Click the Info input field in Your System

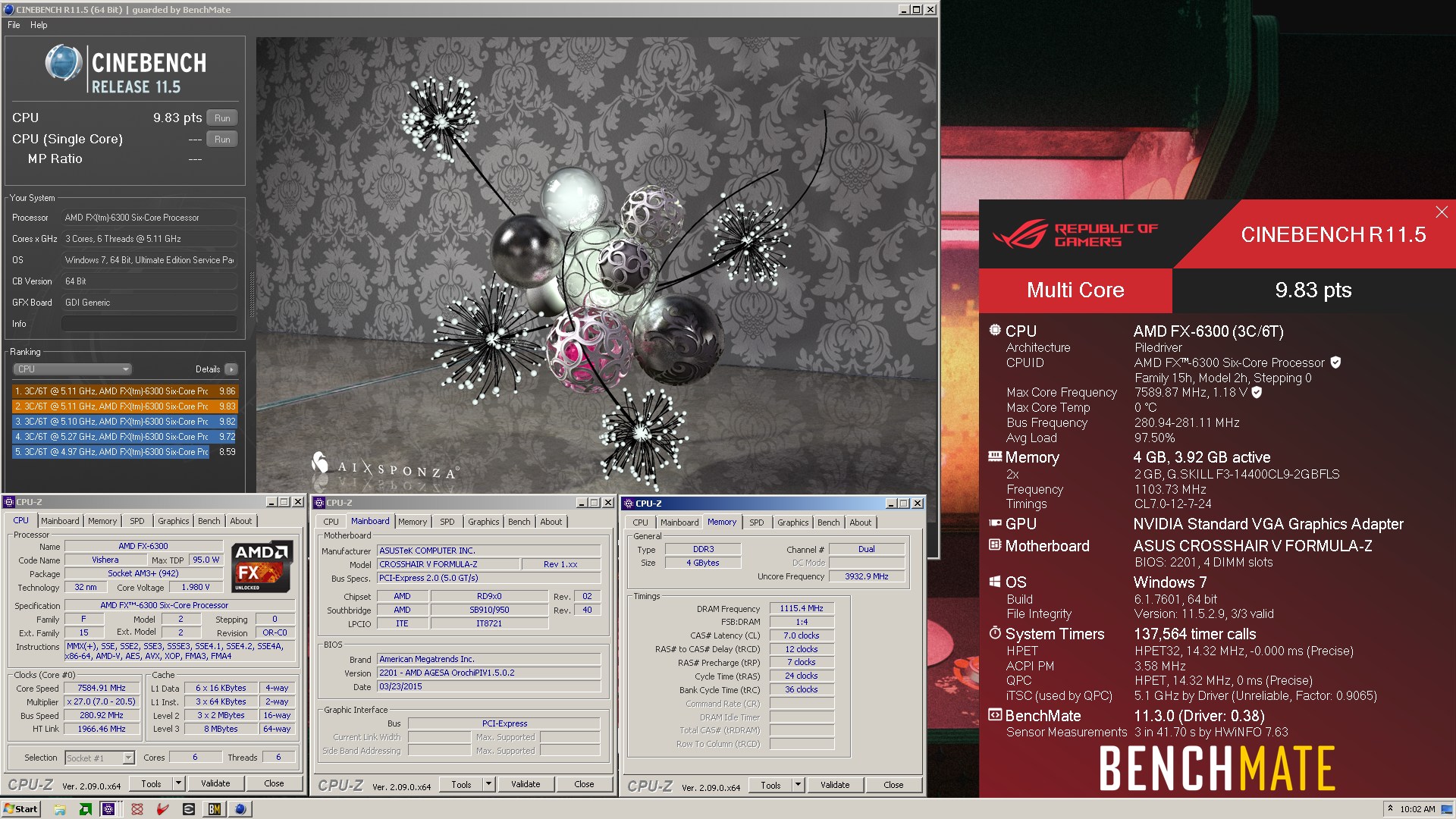(x=149, y=324)
